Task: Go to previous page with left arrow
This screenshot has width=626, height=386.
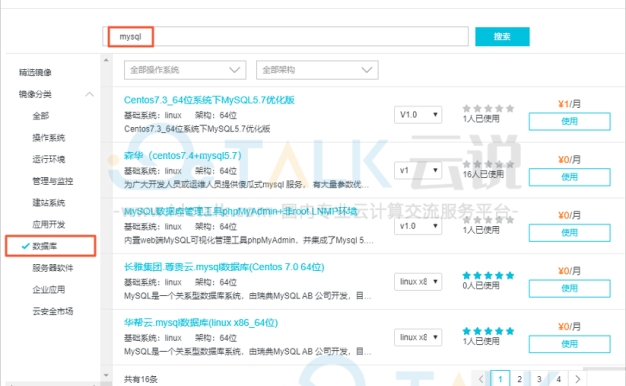Action: [x=481, y=379]
